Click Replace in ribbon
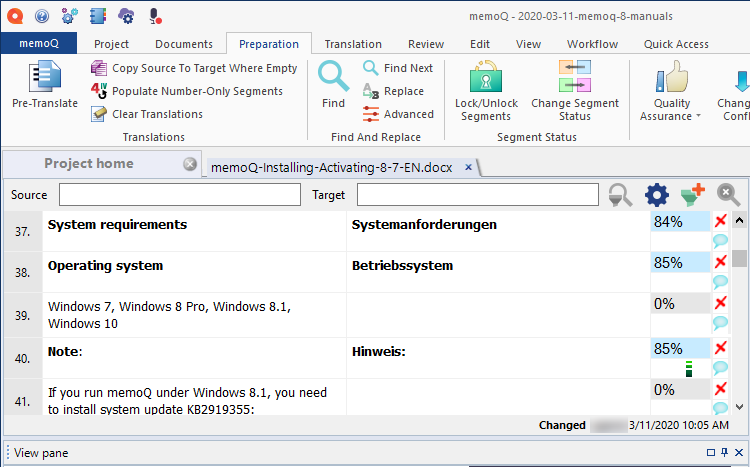750x467 pixels. [x=393, y=91]
